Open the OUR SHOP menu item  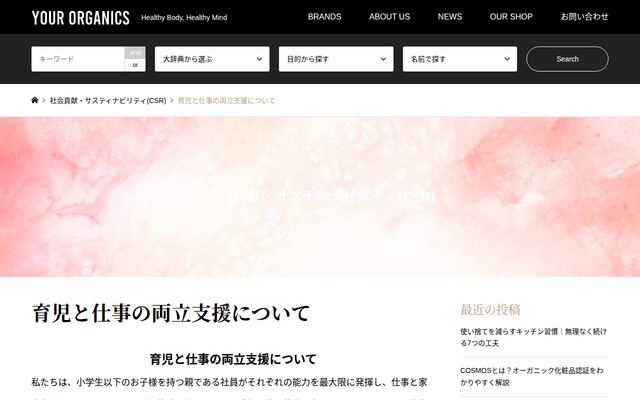511,17
